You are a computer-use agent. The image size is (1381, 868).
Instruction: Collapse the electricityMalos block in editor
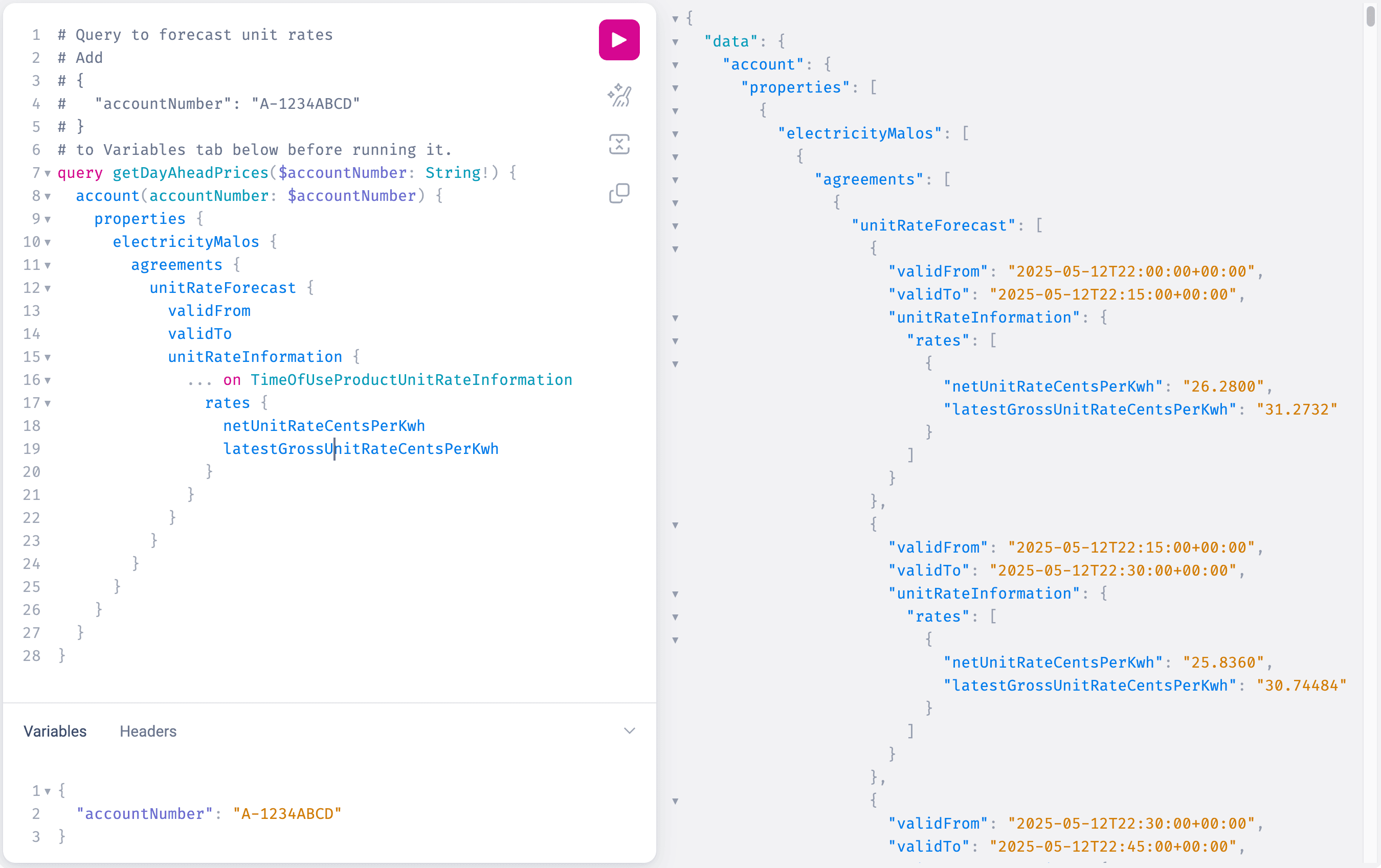[48, 242]
